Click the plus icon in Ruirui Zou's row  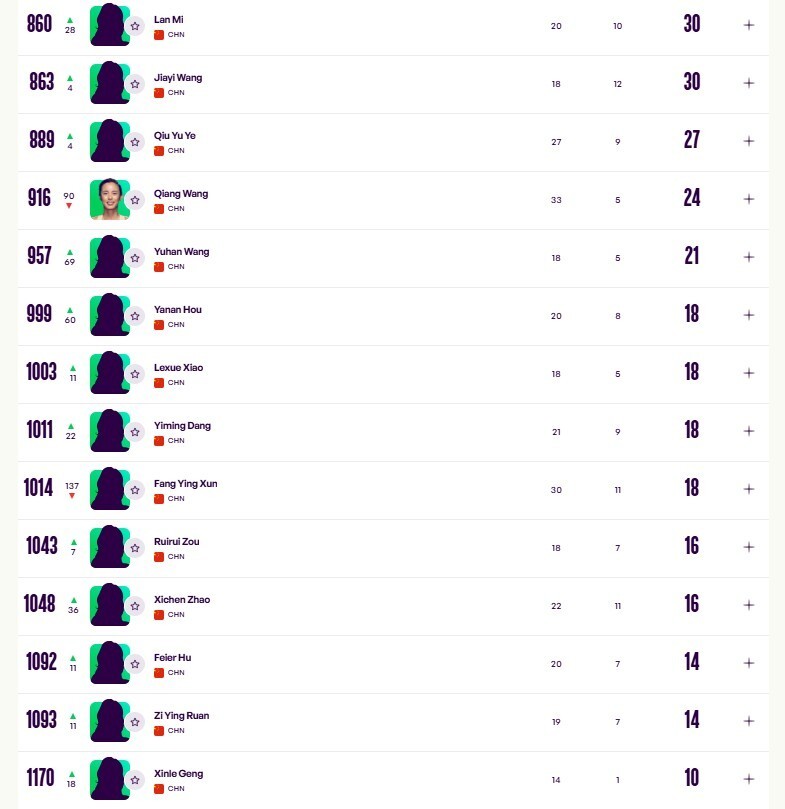click(748, 547)
